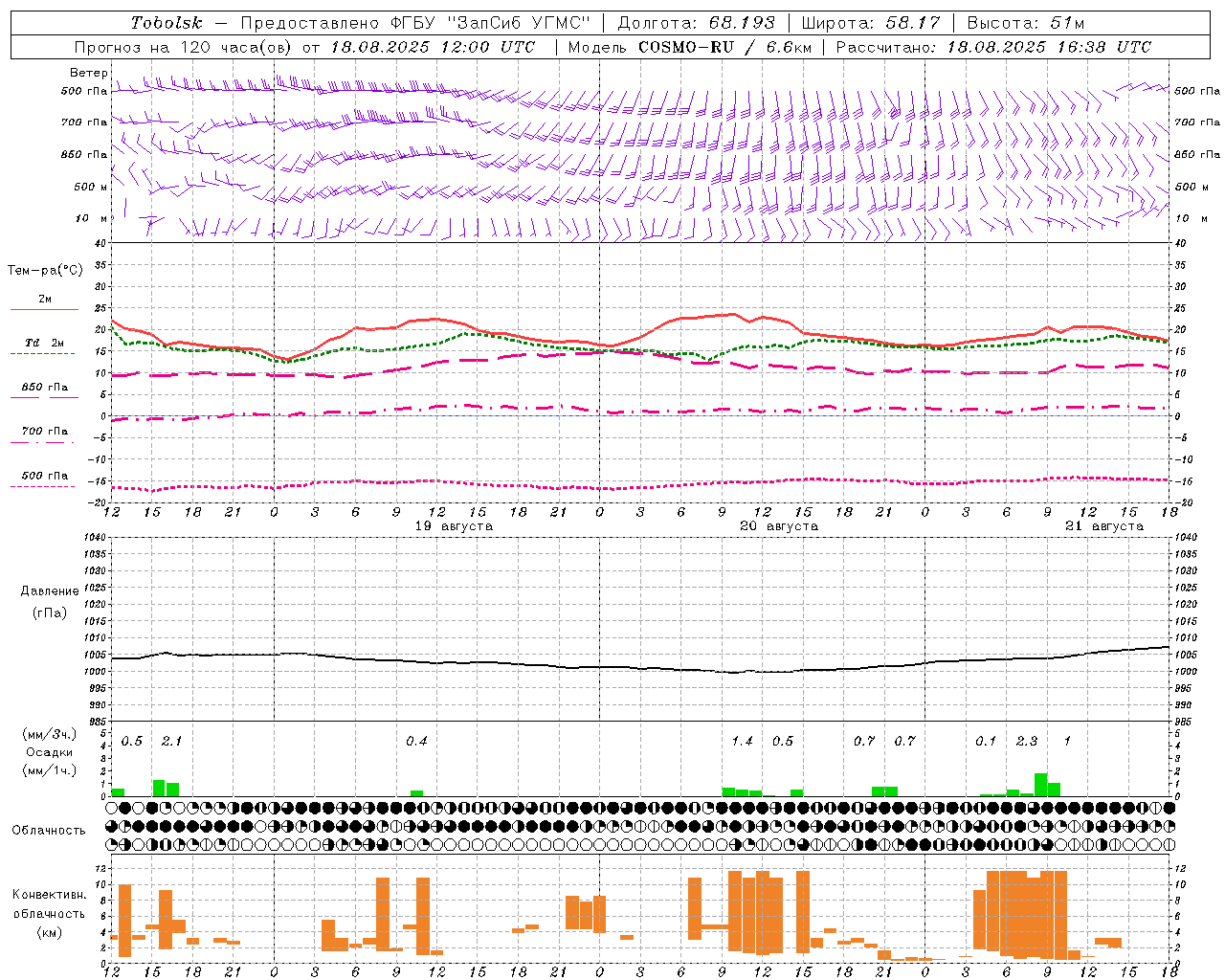Click the Ветер panel label
1225x980 pixels.
tap(89, 73)
